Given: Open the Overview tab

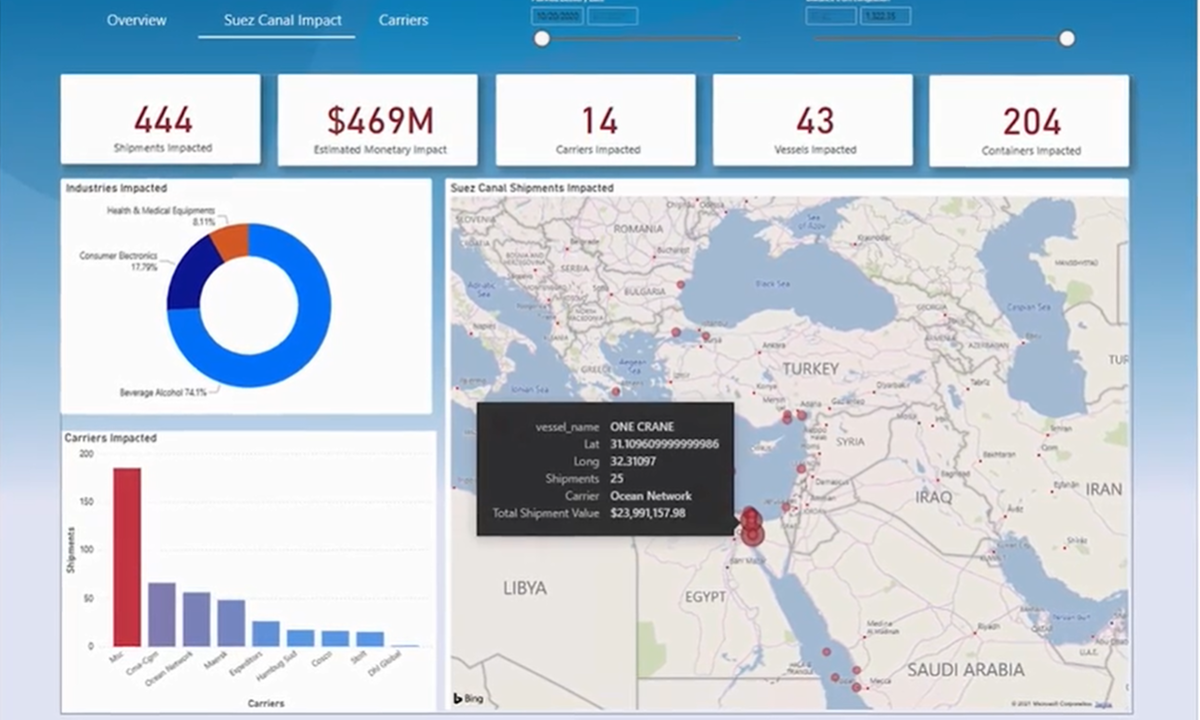Looking at the screenshot, I should tap(137, 20).
